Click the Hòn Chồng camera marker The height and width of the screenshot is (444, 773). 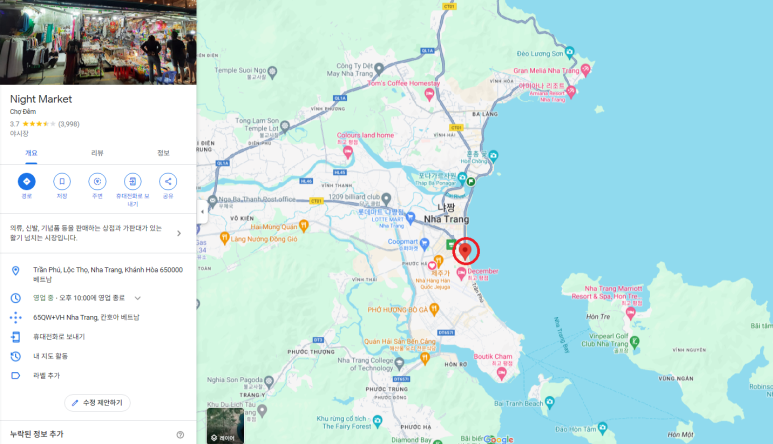(493, 156)
